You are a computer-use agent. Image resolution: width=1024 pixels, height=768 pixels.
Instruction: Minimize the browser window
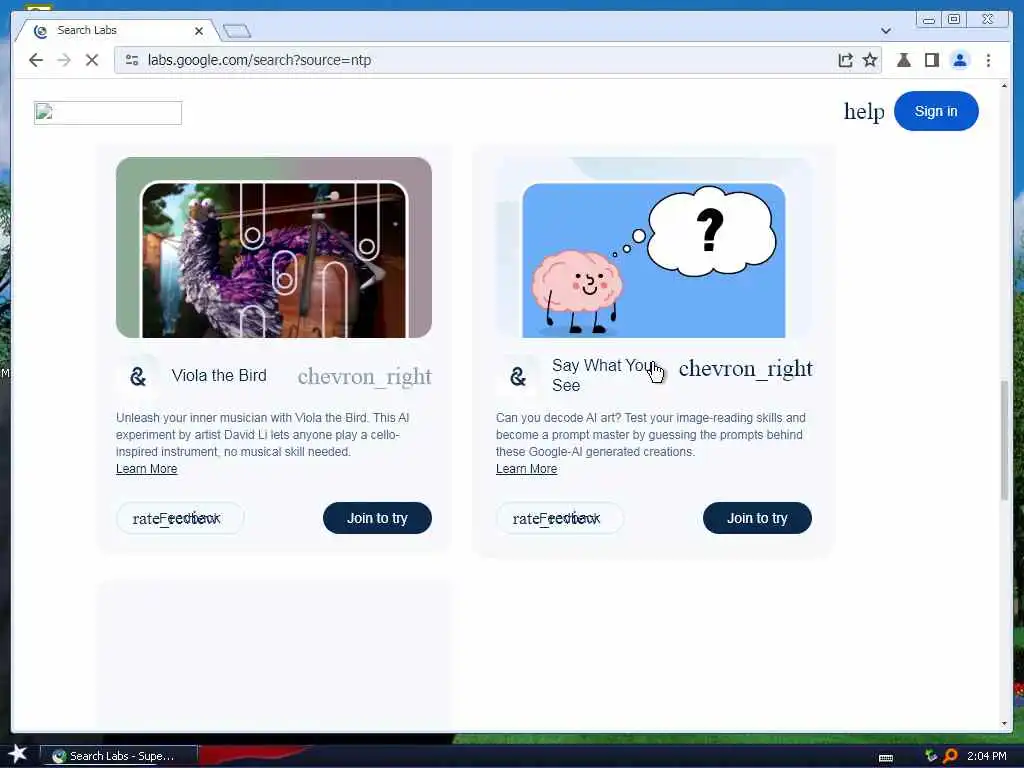[928, 20]
